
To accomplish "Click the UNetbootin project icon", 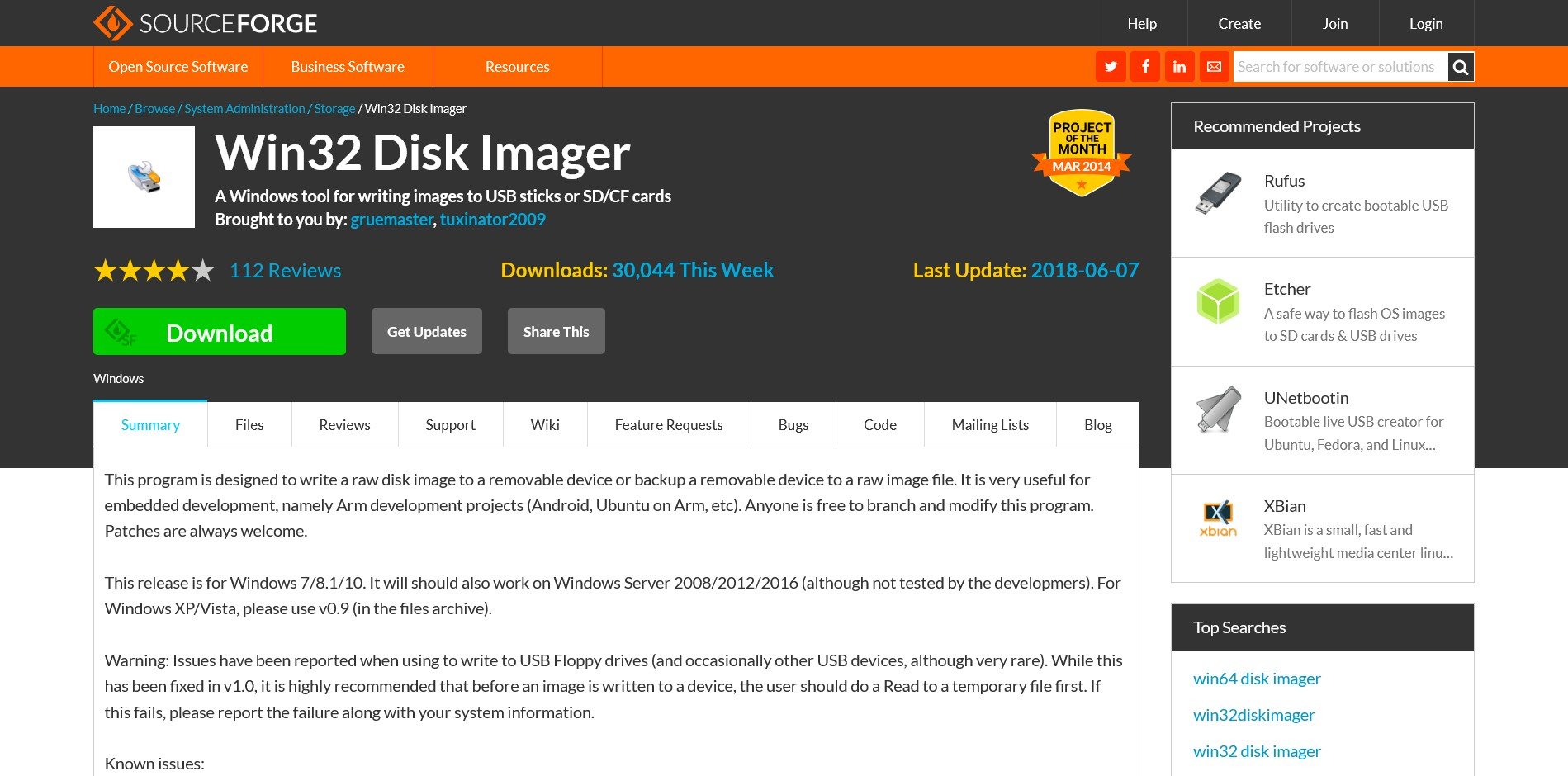I will [1218, 409].
